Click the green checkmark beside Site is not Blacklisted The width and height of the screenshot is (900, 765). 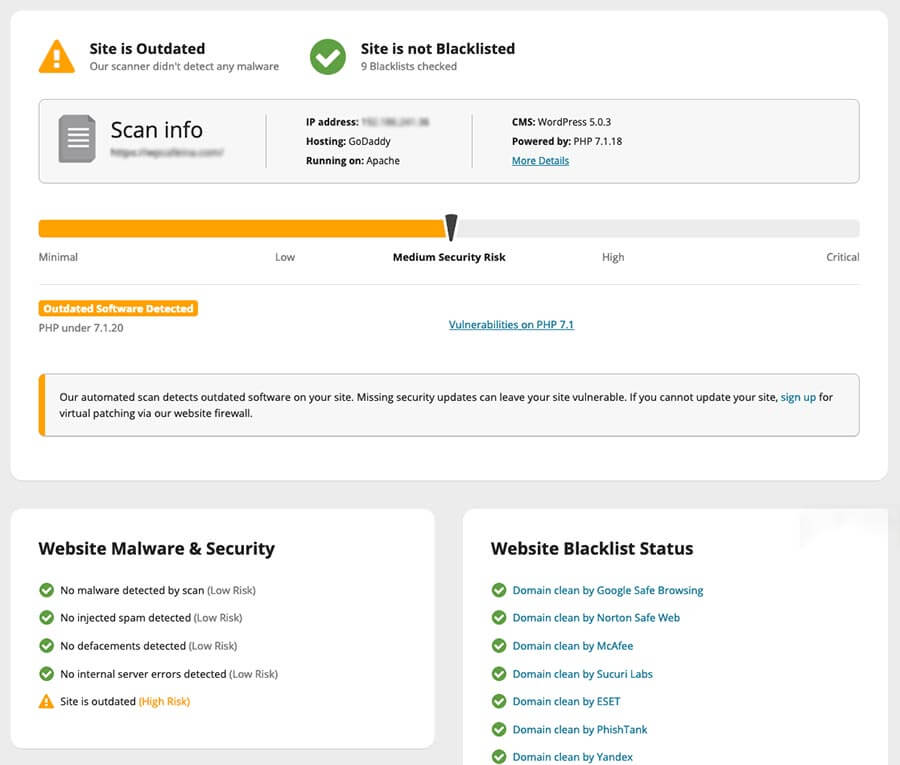point(327,56)
